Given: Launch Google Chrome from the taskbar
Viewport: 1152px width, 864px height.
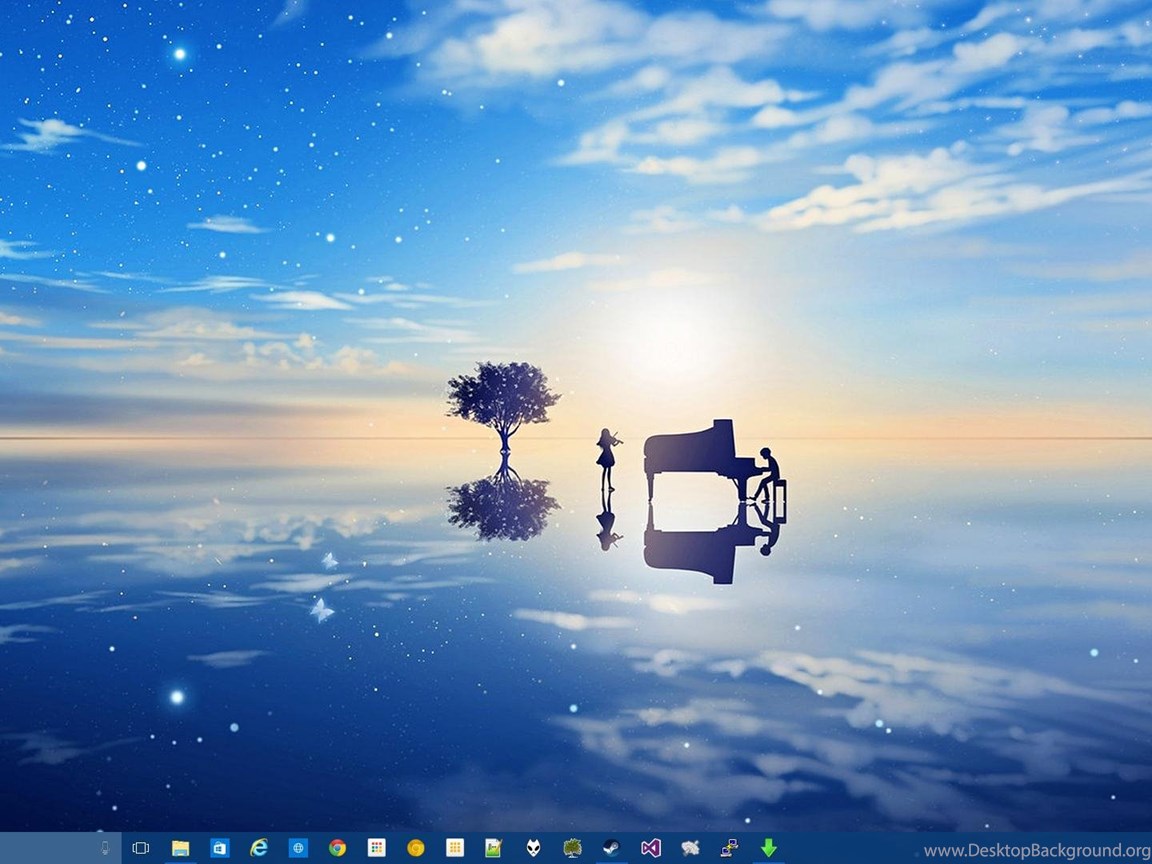Looking at the screenshot, I should [337, 849].
